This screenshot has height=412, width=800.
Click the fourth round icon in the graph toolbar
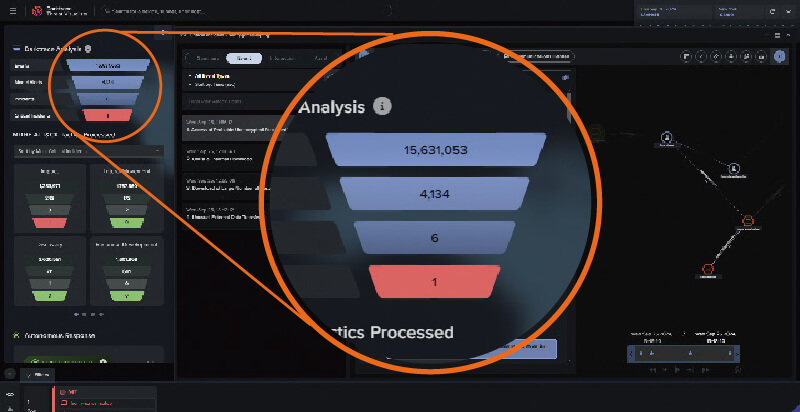[x=731, y=56]
